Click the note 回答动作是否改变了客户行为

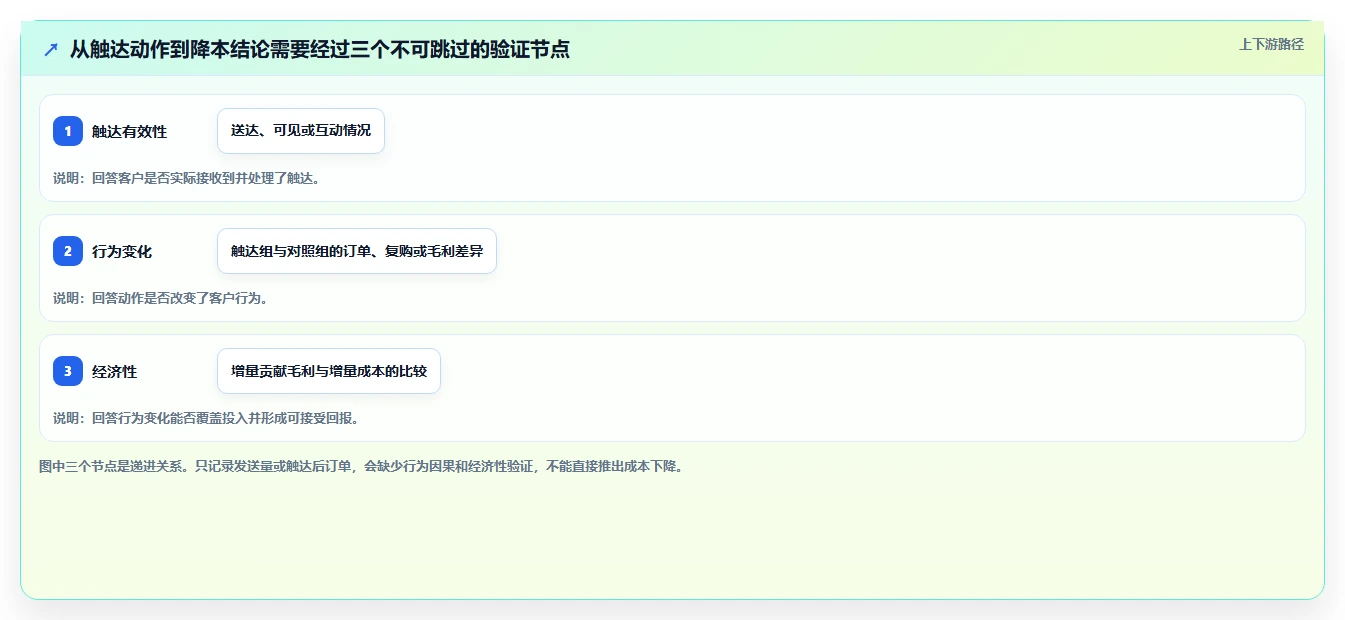point(160,298)
